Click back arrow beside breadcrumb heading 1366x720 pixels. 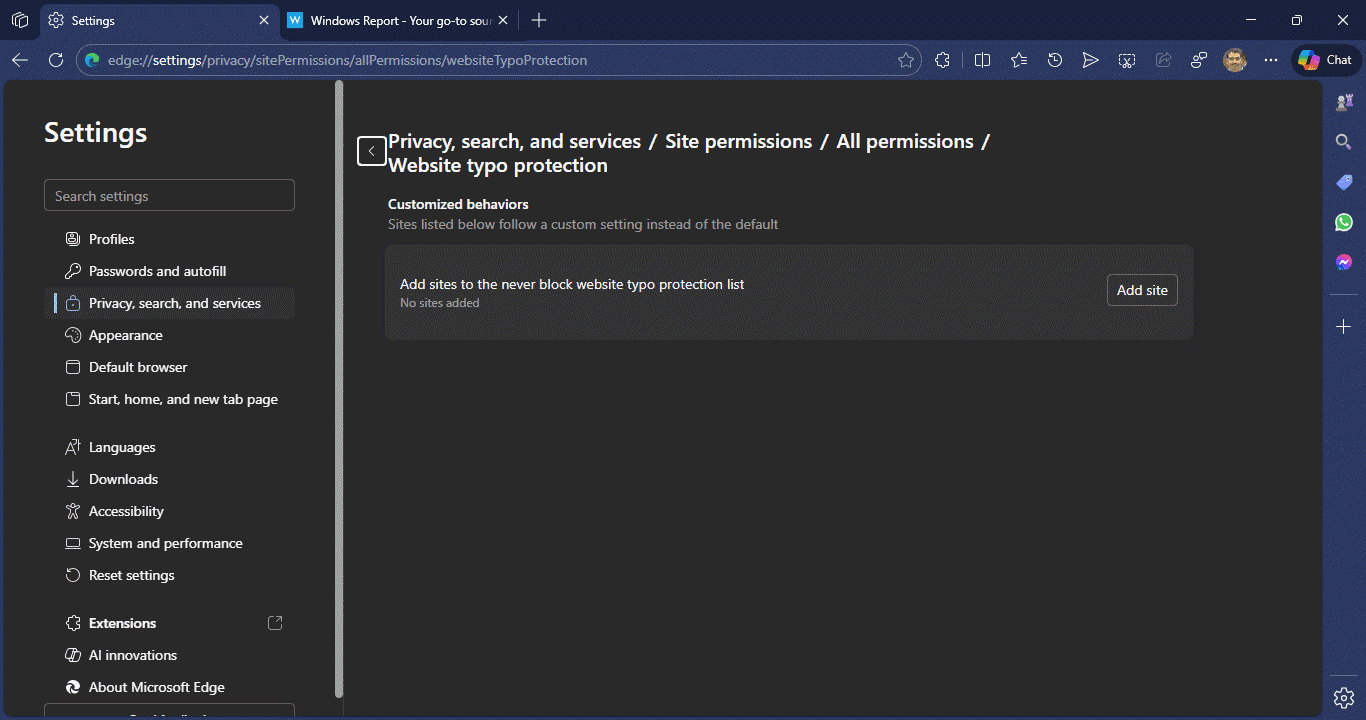[372, 151]
